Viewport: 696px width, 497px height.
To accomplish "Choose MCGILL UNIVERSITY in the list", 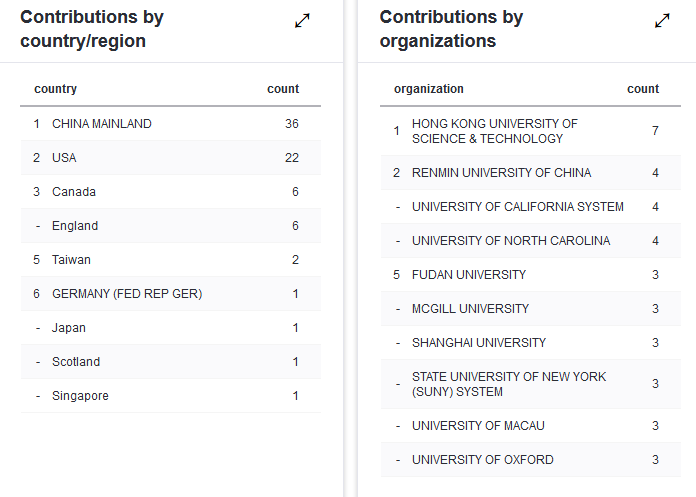I will click(530, 309).
